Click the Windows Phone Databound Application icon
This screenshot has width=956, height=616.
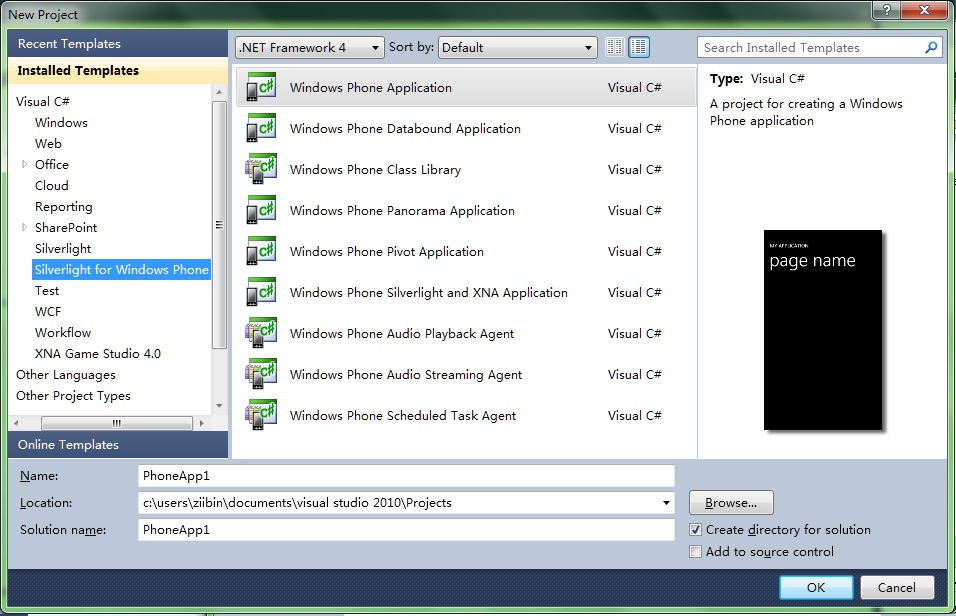click(x=261, y=128)
